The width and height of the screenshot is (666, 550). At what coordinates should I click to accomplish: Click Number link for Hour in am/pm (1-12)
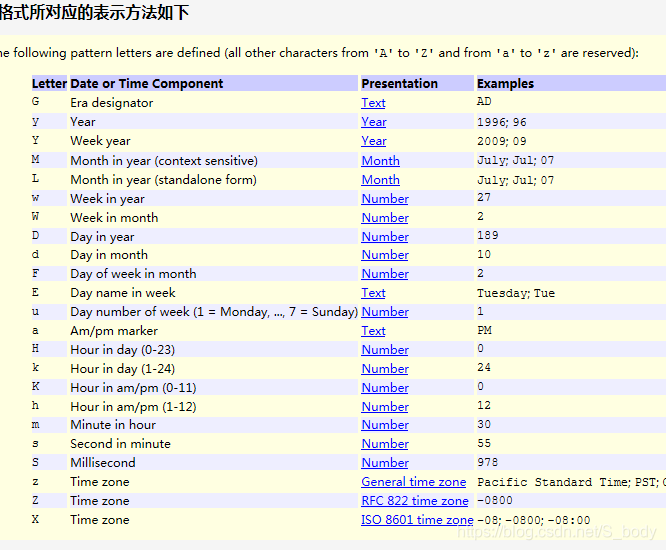[x=385, y=407]
